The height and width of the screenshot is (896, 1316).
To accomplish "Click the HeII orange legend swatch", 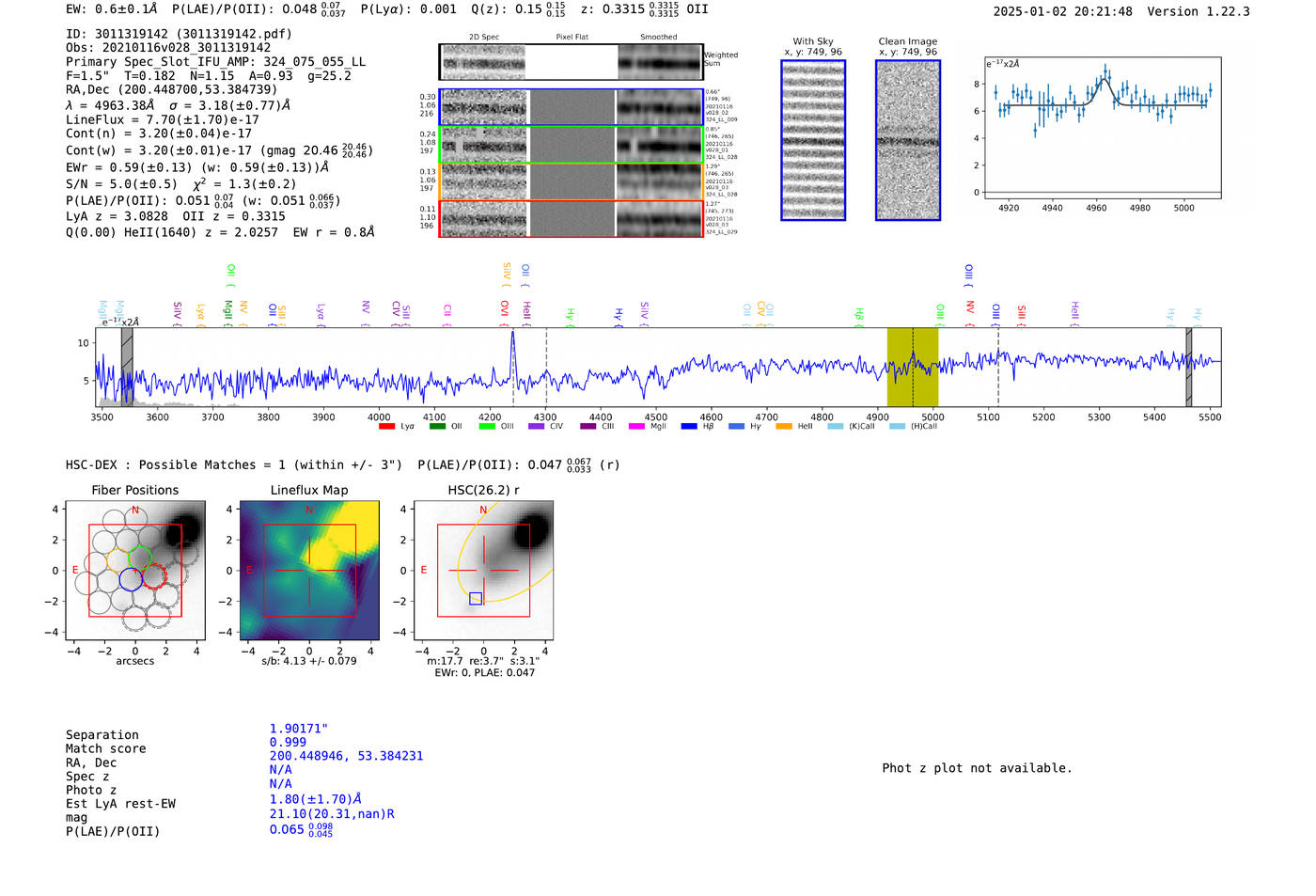I will (x=784, y=427).
